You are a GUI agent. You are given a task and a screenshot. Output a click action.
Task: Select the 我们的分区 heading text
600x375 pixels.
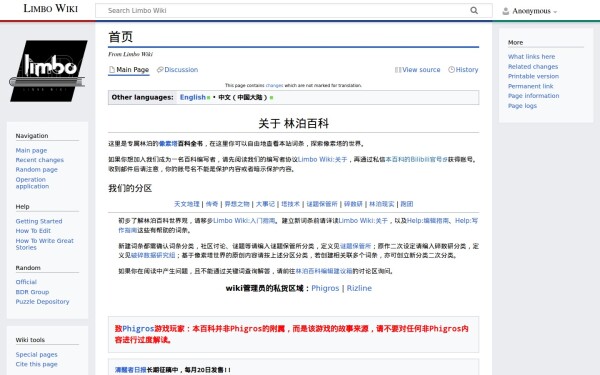pyautogui.click(x=130, y=188)
